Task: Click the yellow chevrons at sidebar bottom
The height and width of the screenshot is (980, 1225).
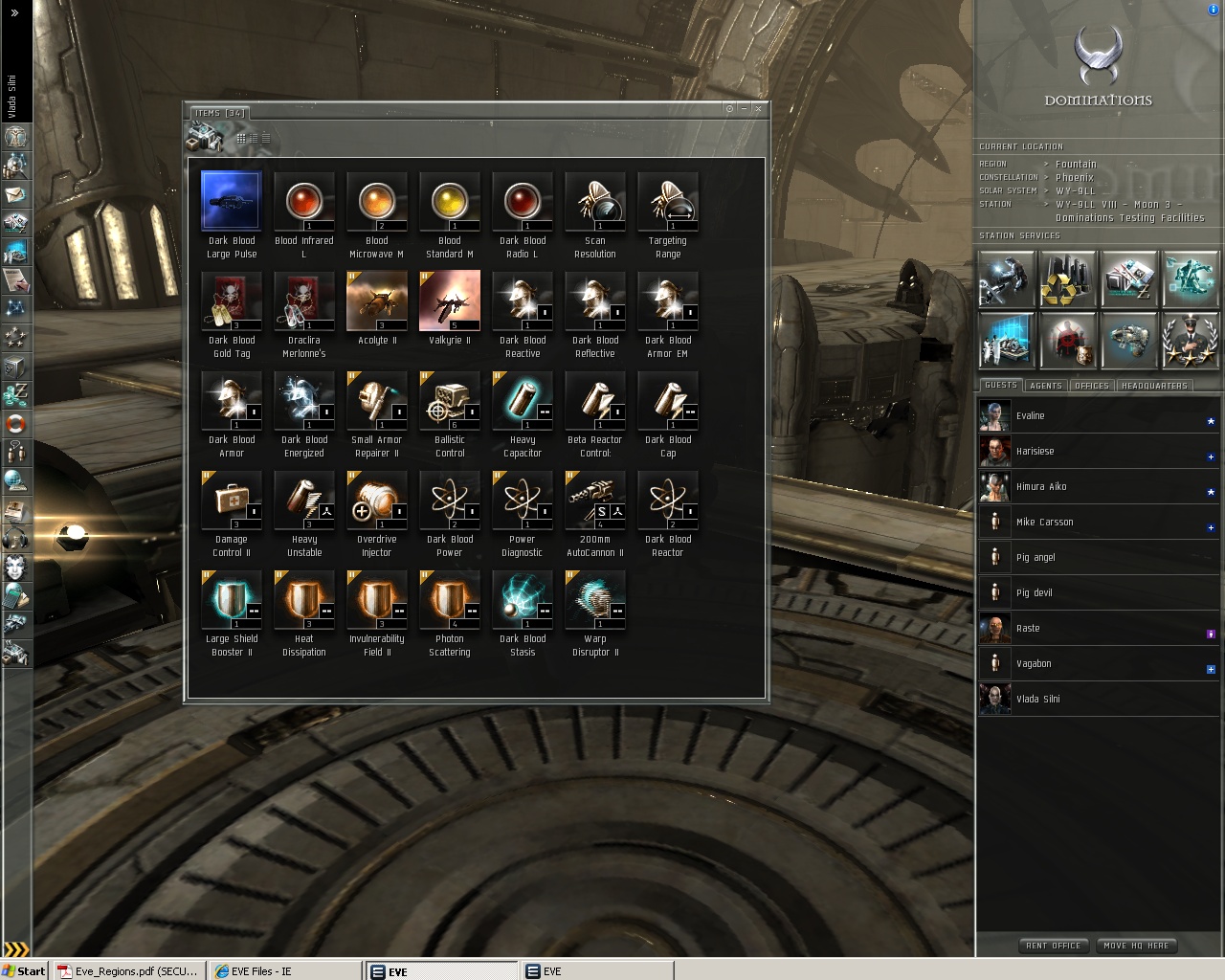Action: (x=15, y=949)
